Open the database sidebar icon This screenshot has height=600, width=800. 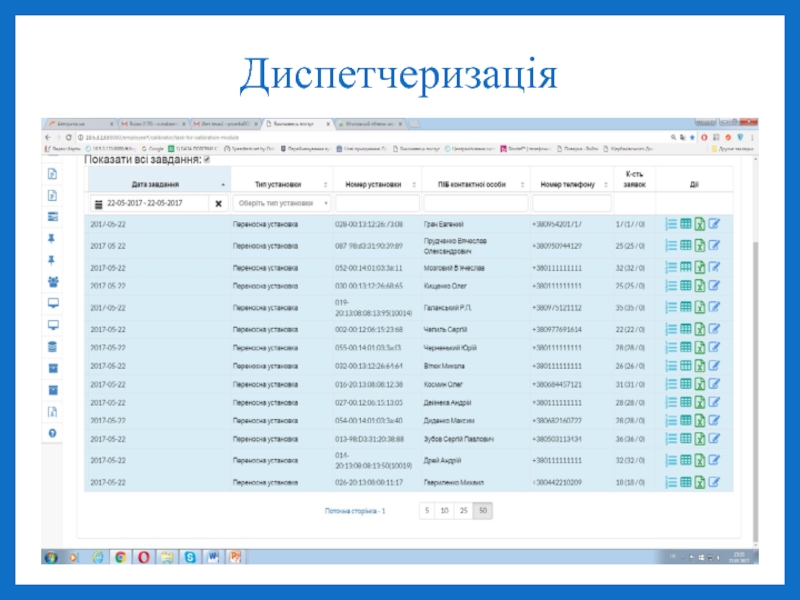[53, 346]
